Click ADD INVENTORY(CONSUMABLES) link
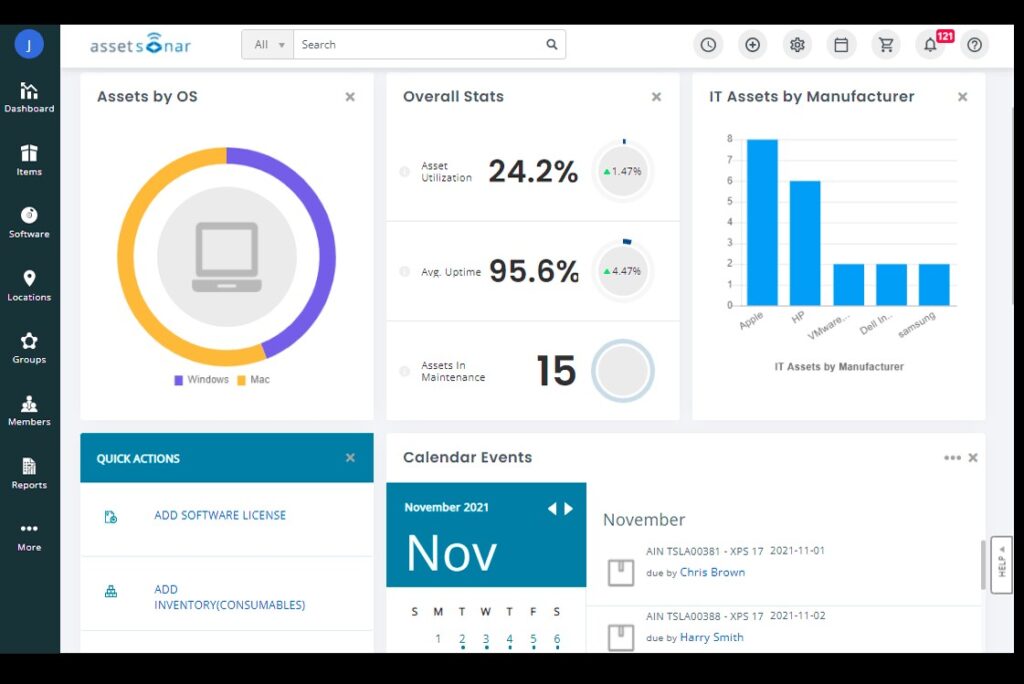The height and width of the screenshot is (684, 1024). [229, 597]
